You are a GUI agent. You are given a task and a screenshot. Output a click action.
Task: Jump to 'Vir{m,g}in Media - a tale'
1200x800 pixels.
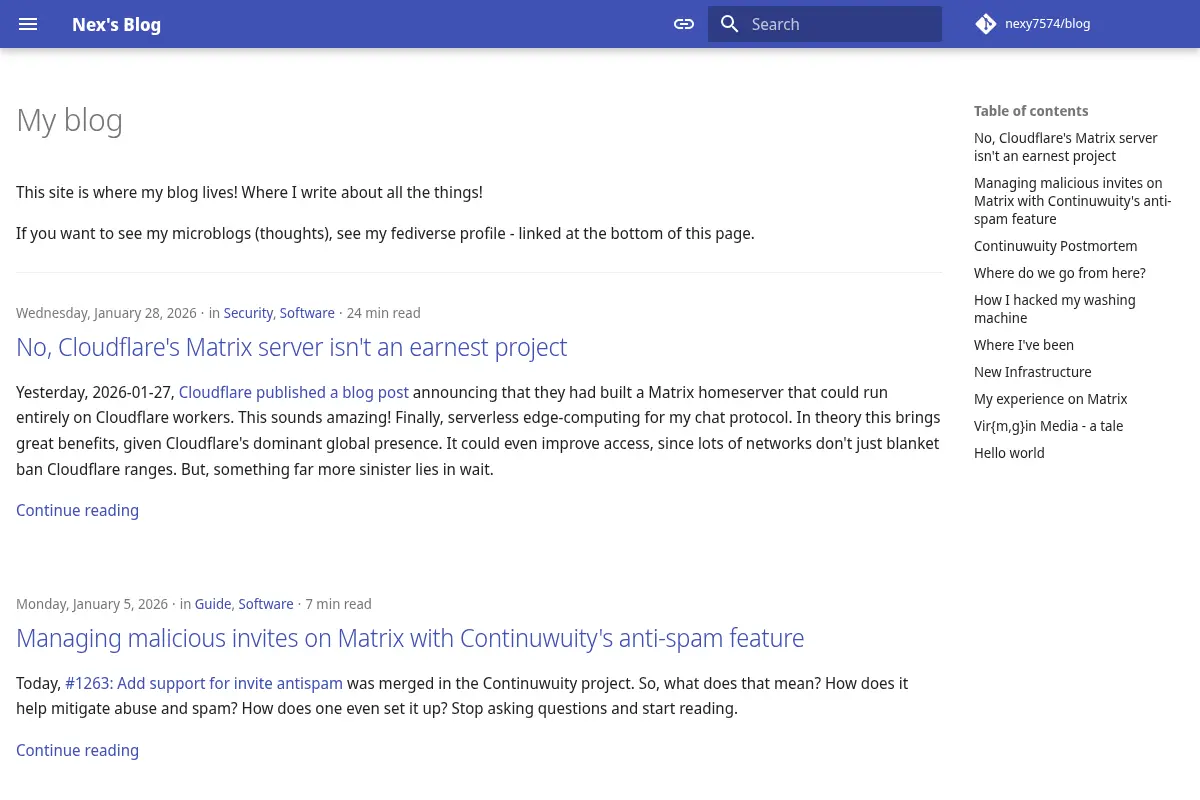point(1049,426)
